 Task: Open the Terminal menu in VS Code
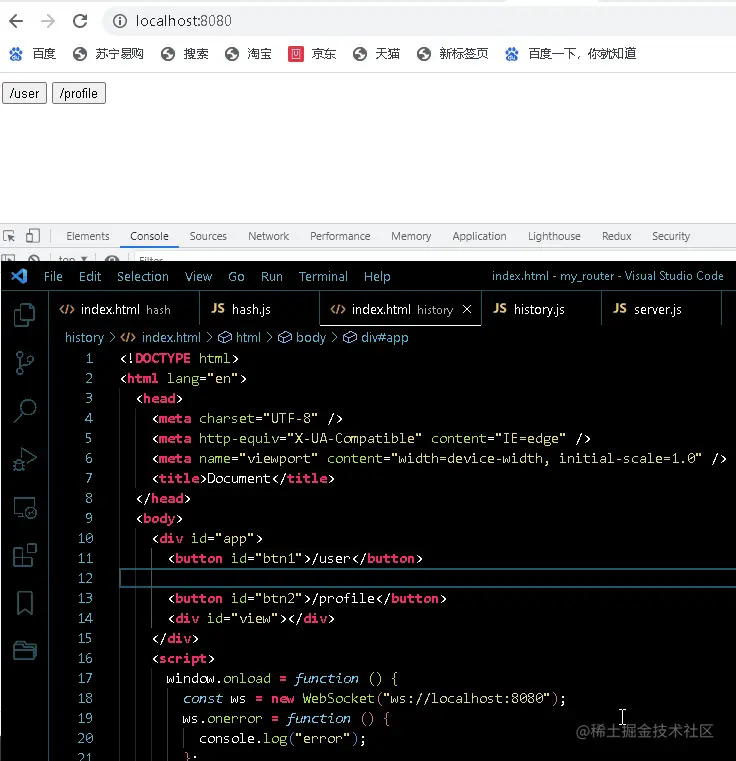323,277
